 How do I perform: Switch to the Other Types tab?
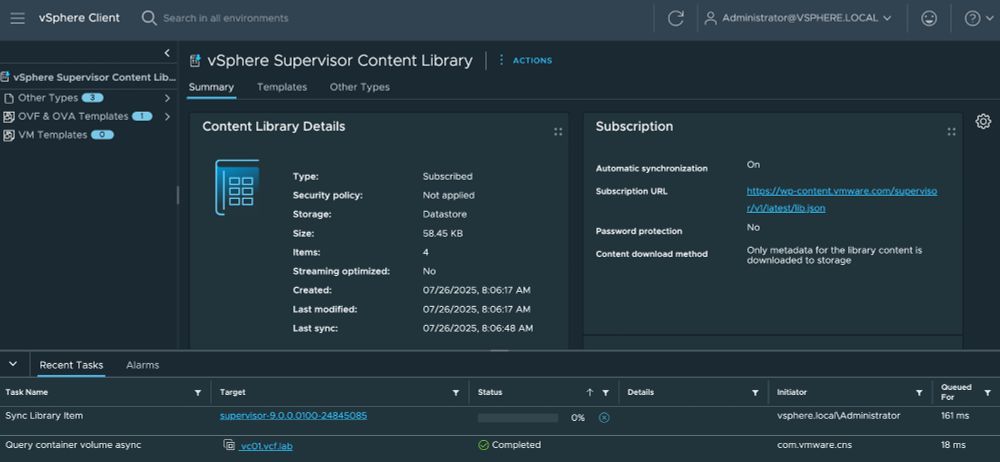[360, 87]
